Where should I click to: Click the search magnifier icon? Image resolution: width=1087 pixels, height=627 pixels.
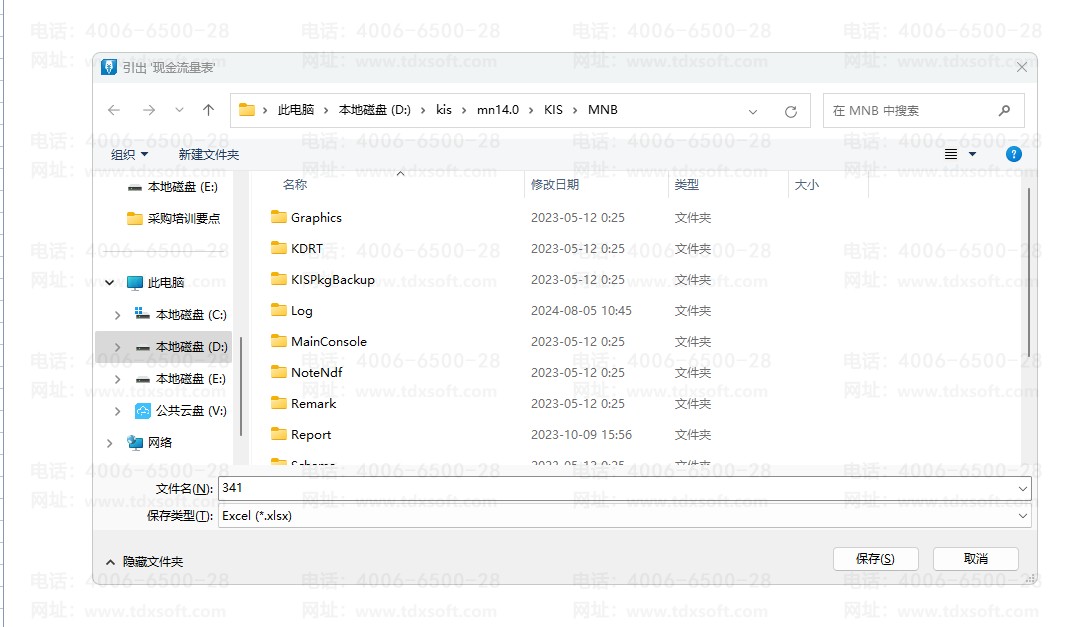1004,111
